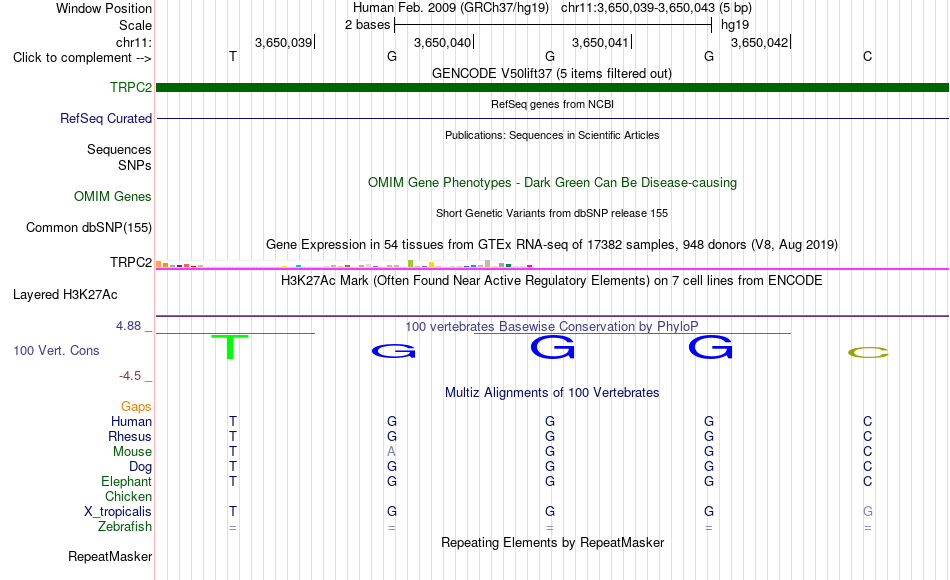Open the RefSeq Curated track label
This screenshot has height=580, width=950.
tap(106, 118)
